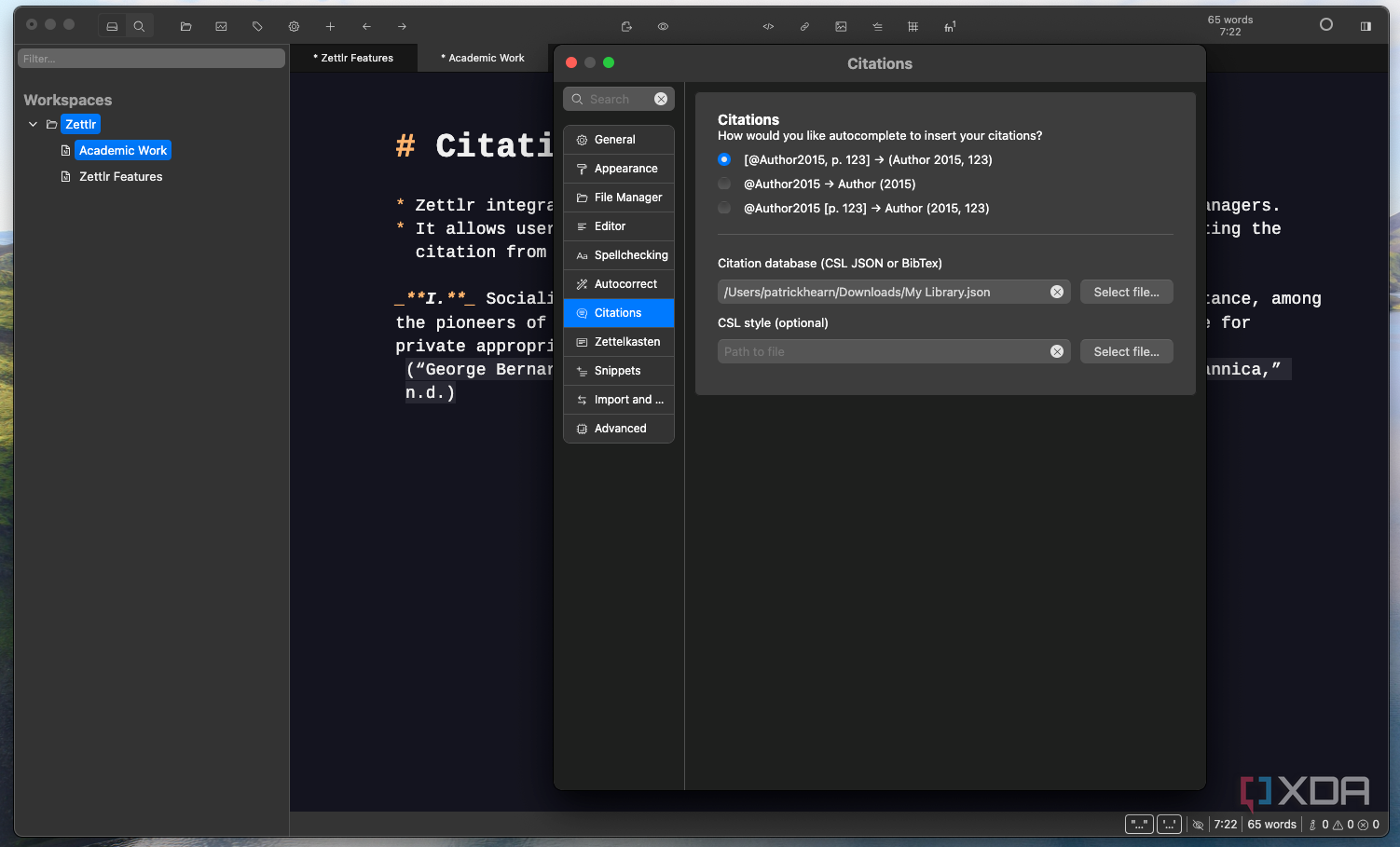Open the workspace folder toolbar icon
The image size is (1400, 847).
click(x=185, y=27)
